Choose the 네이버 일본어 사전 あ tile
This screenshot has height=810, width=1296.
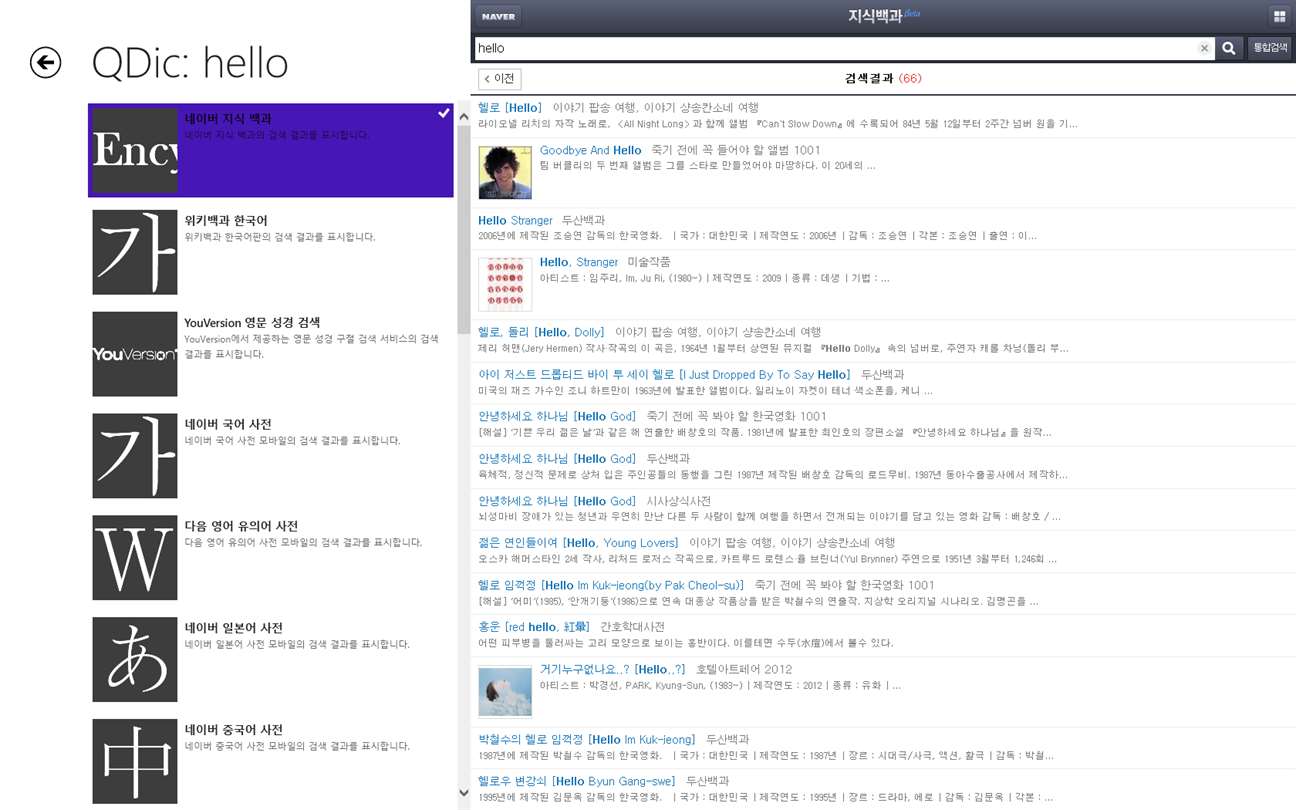click(271, 660)
